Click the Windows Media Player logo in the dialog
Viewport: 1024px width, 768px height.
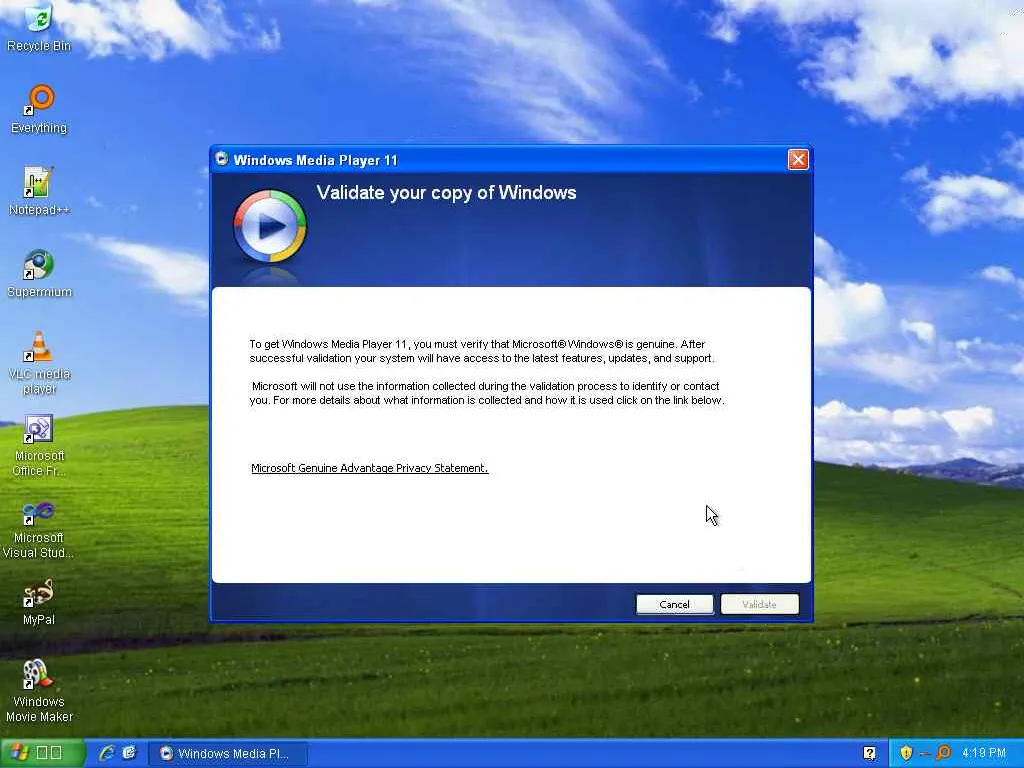[x=270, y=226]
